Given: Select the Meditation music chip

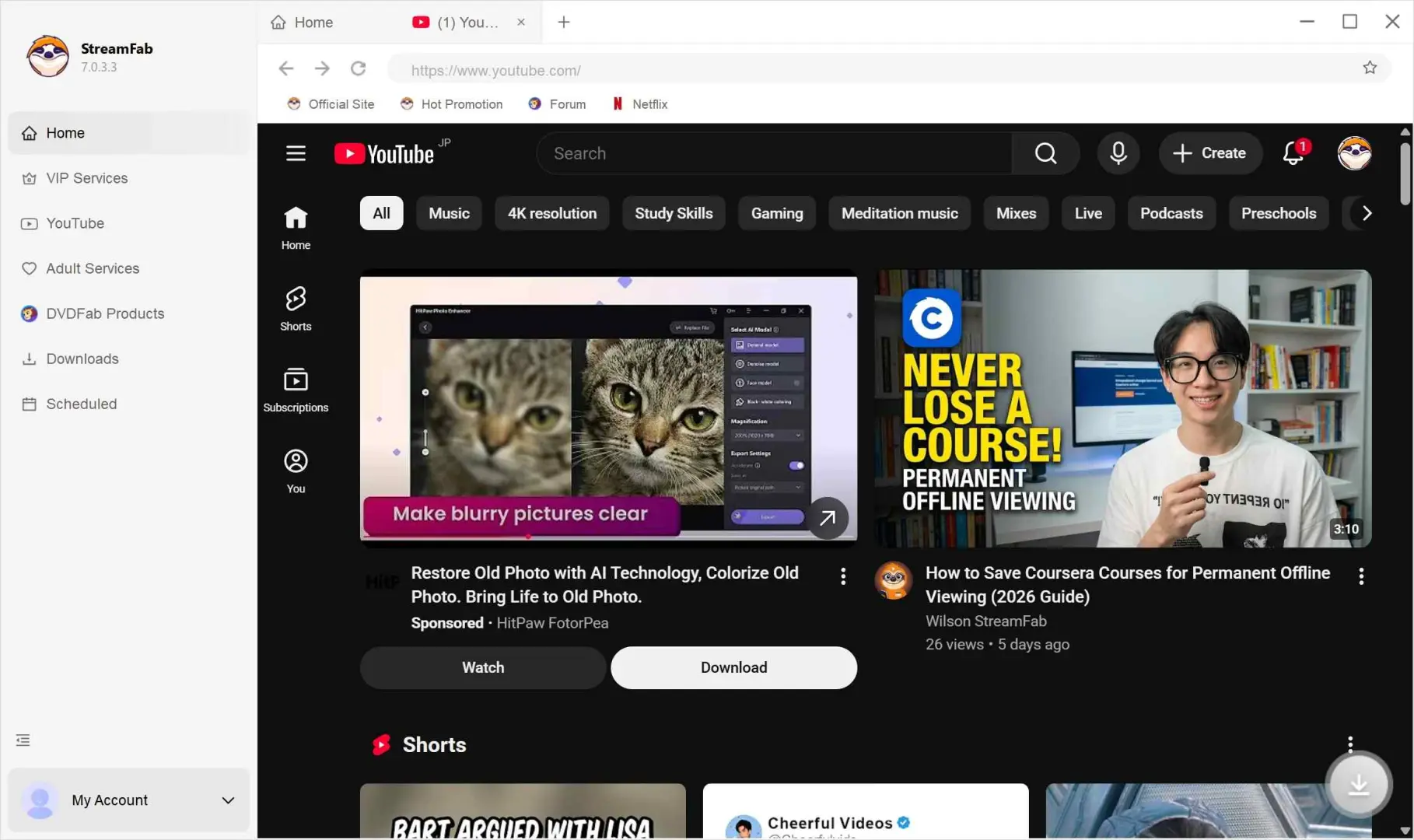Looking at the screenshot, I should click(900, 213).
